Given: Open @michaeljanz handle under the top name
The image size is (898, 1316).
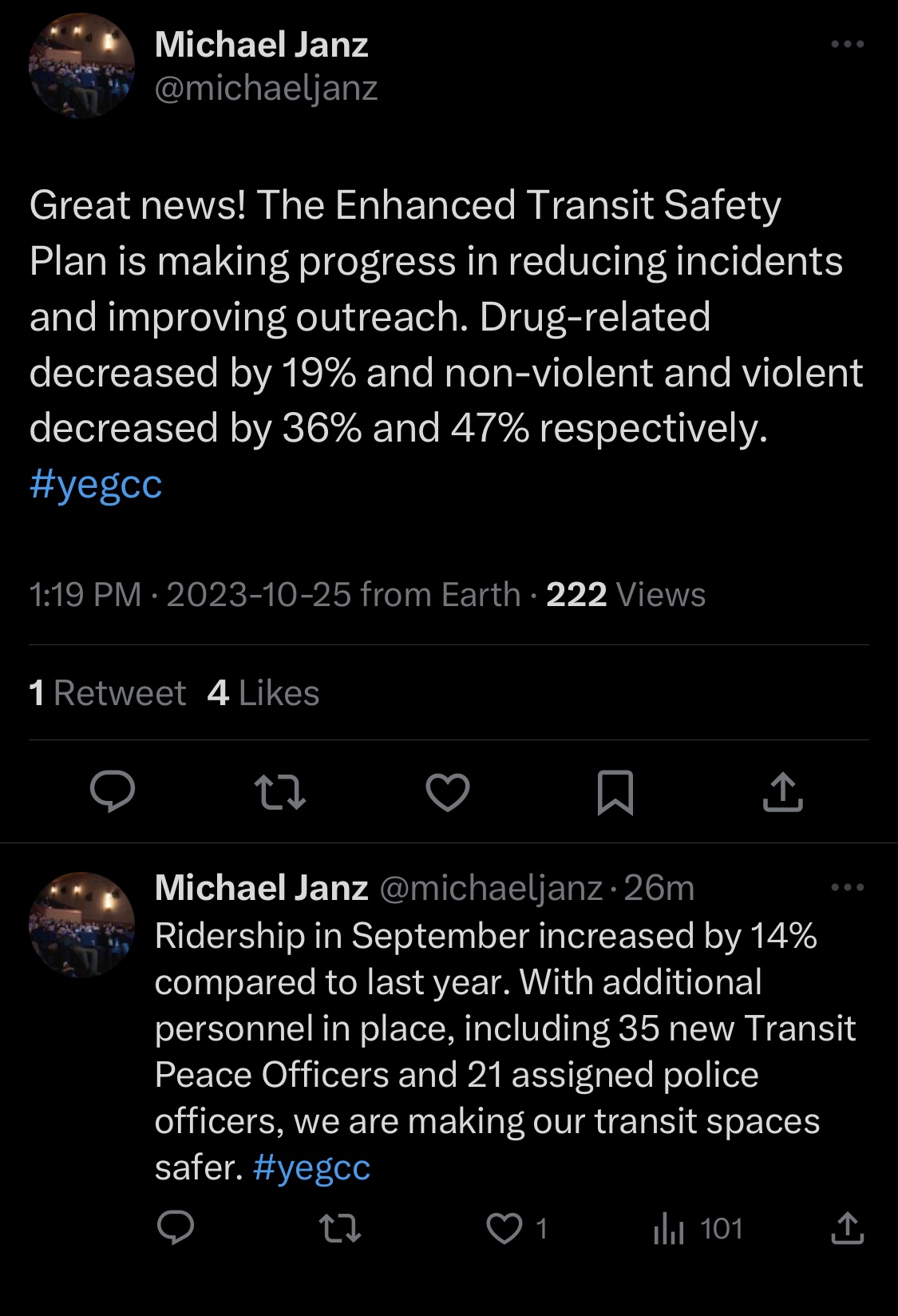Looking at the screenshot, I should [266, 88].
